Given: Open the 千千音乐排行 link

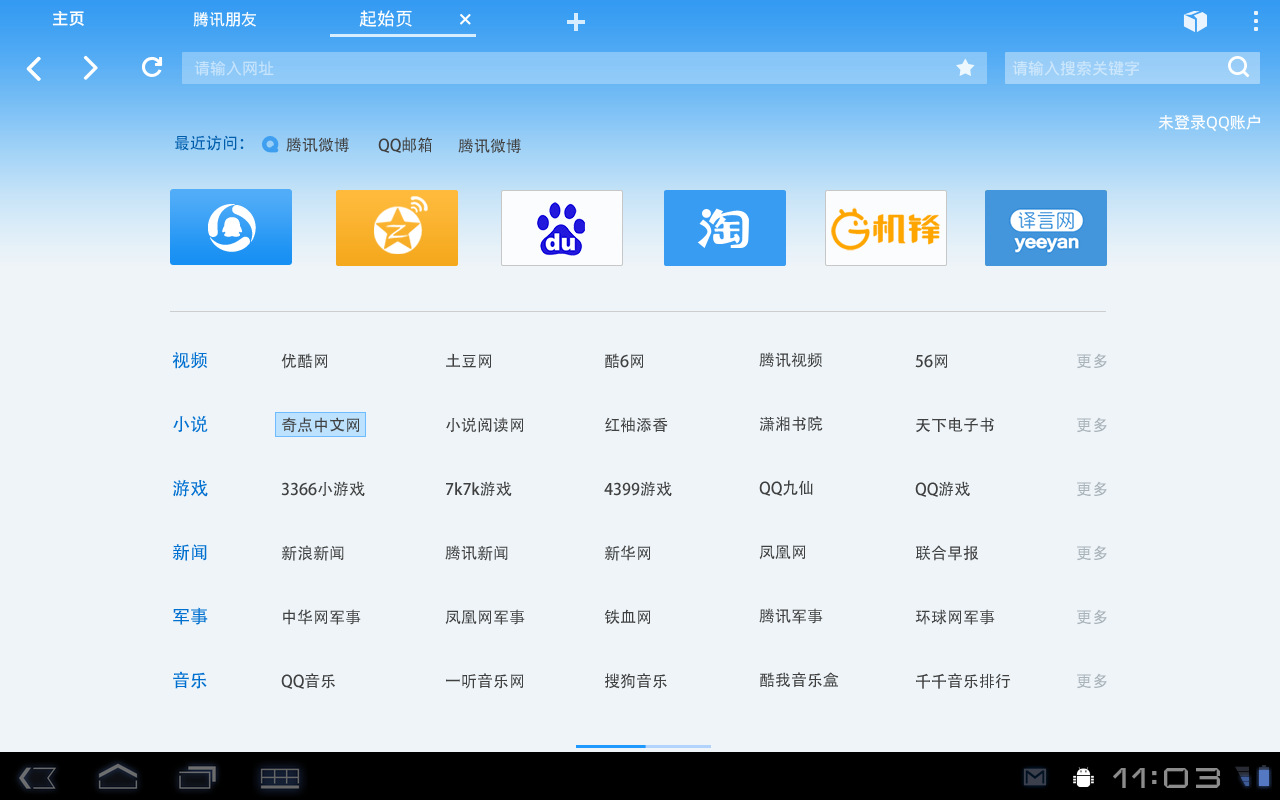Looking at the screenshot, I should [963, 681].
